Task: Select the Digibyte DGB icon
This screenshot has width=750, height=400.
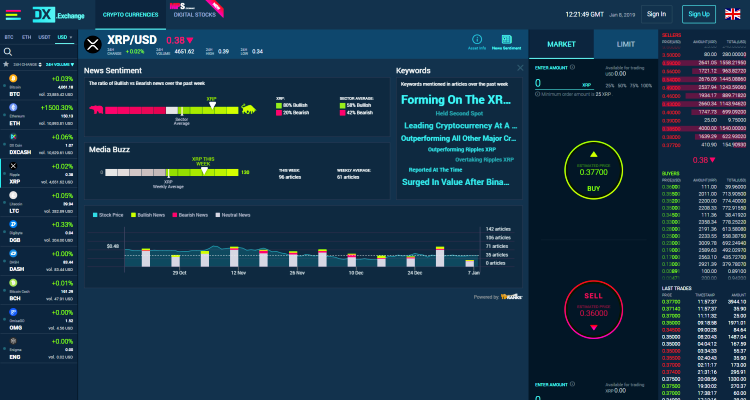Action: (x=13, y=224)
